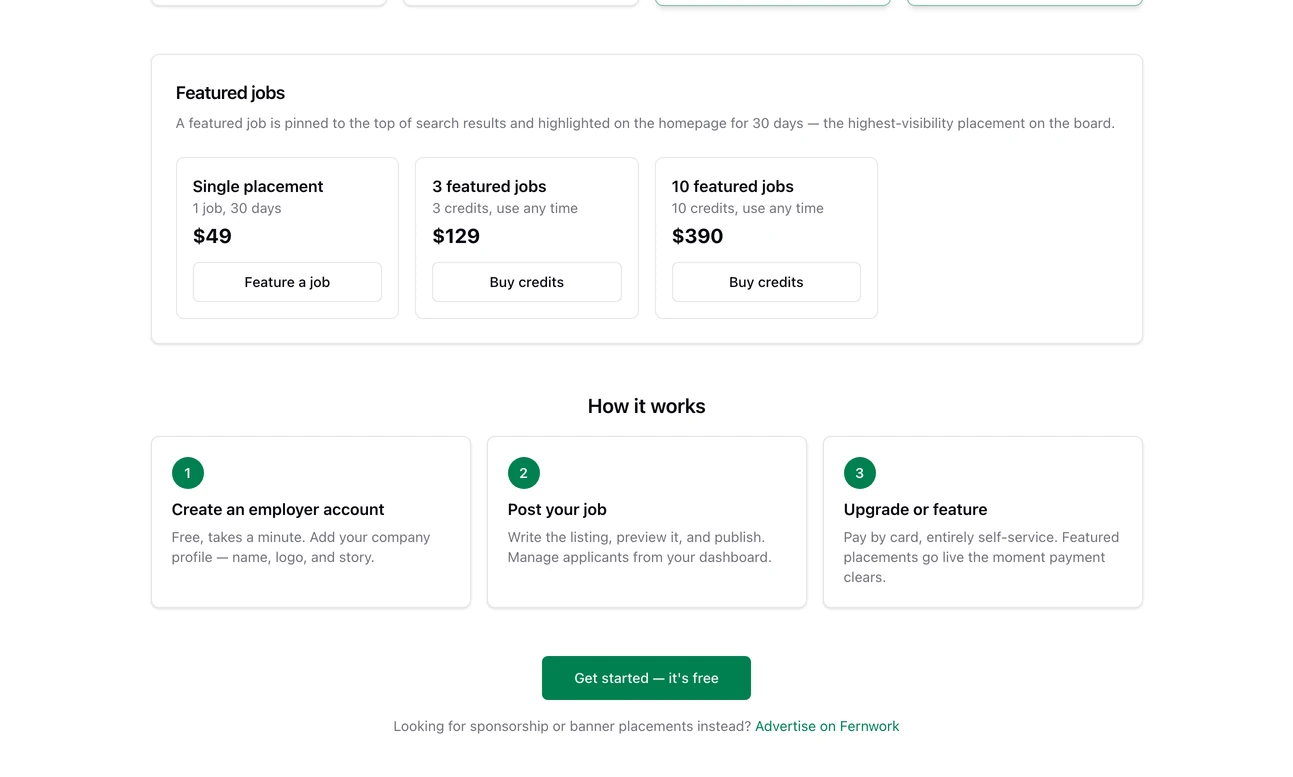The height and width of the screenshot is (777, 1293).
Task: Click the $129 price
Action: pos(456,236)
